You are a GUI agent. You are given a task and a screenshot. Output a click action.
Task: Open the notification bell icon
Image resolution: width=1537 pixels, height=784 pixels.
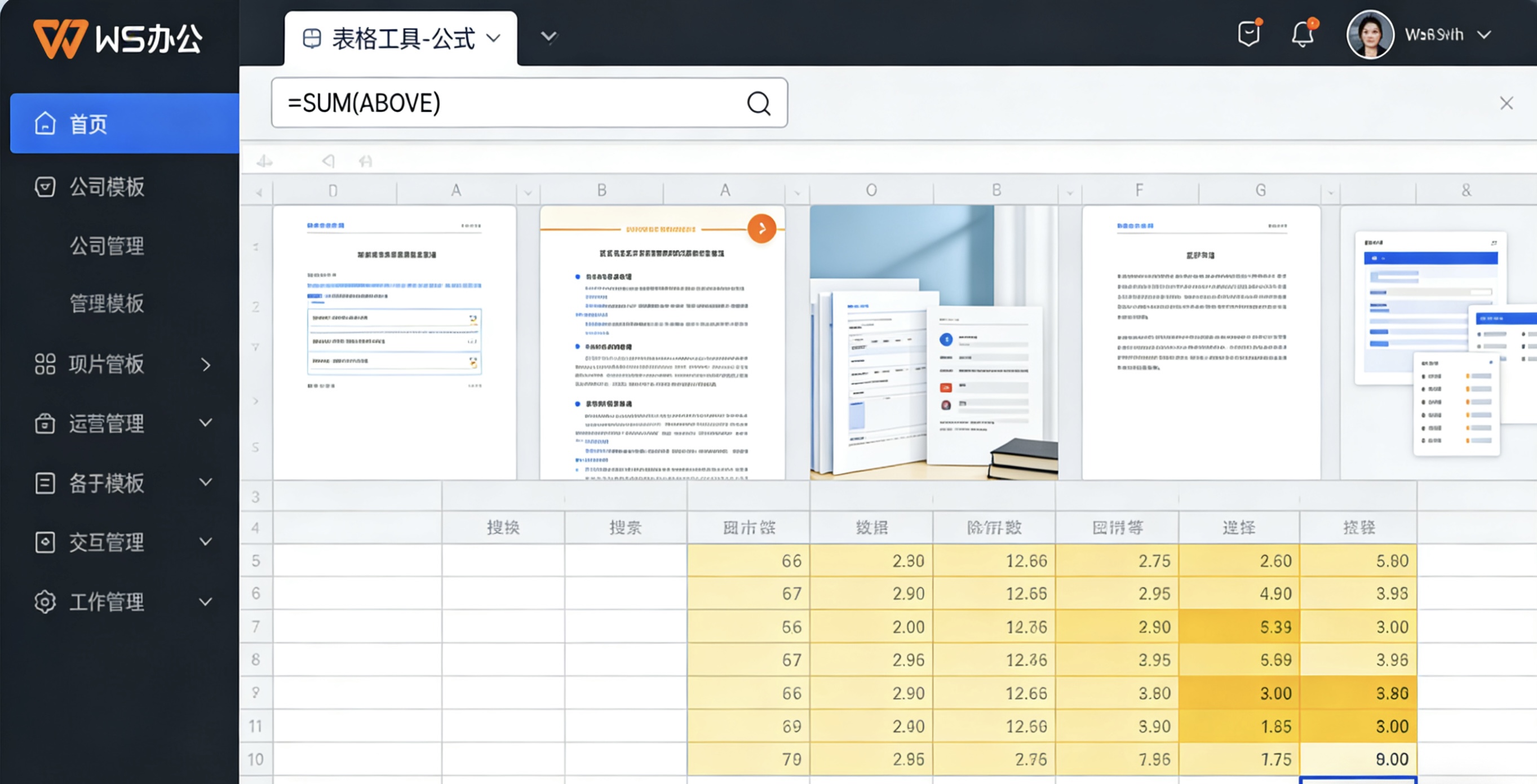point(1303,34)
